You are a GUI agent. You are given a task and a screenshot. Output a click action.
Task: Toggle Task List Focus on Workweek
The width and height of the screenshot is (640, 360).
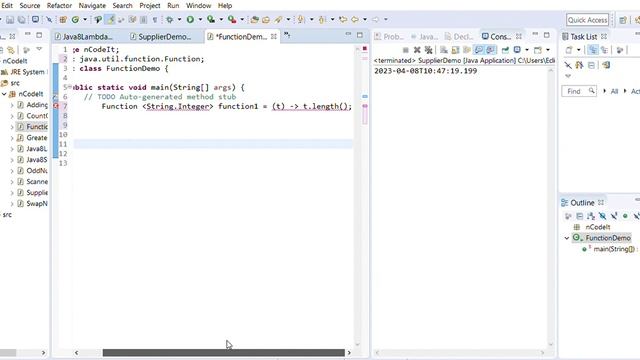(620, 50)
